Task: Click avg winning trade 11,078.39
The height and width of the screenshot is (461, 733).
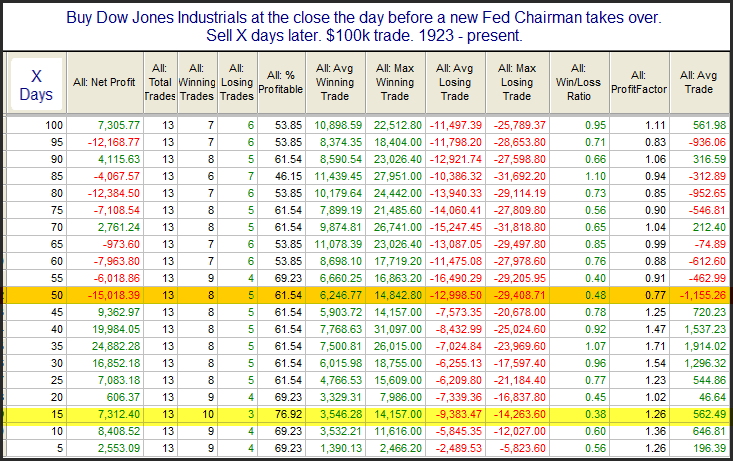Action: [338, 244]
